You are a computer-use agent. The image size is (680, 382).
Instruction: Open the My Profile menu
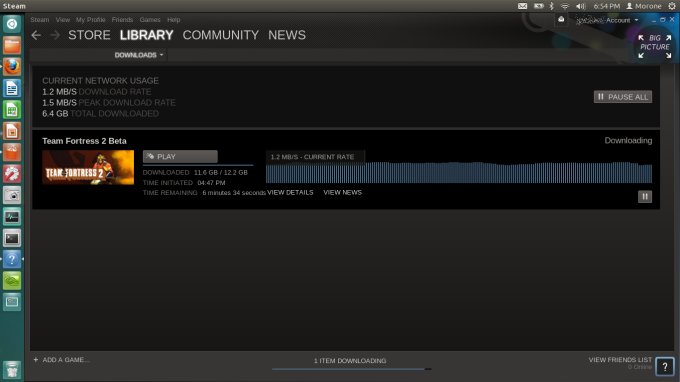tap(90, 20)
